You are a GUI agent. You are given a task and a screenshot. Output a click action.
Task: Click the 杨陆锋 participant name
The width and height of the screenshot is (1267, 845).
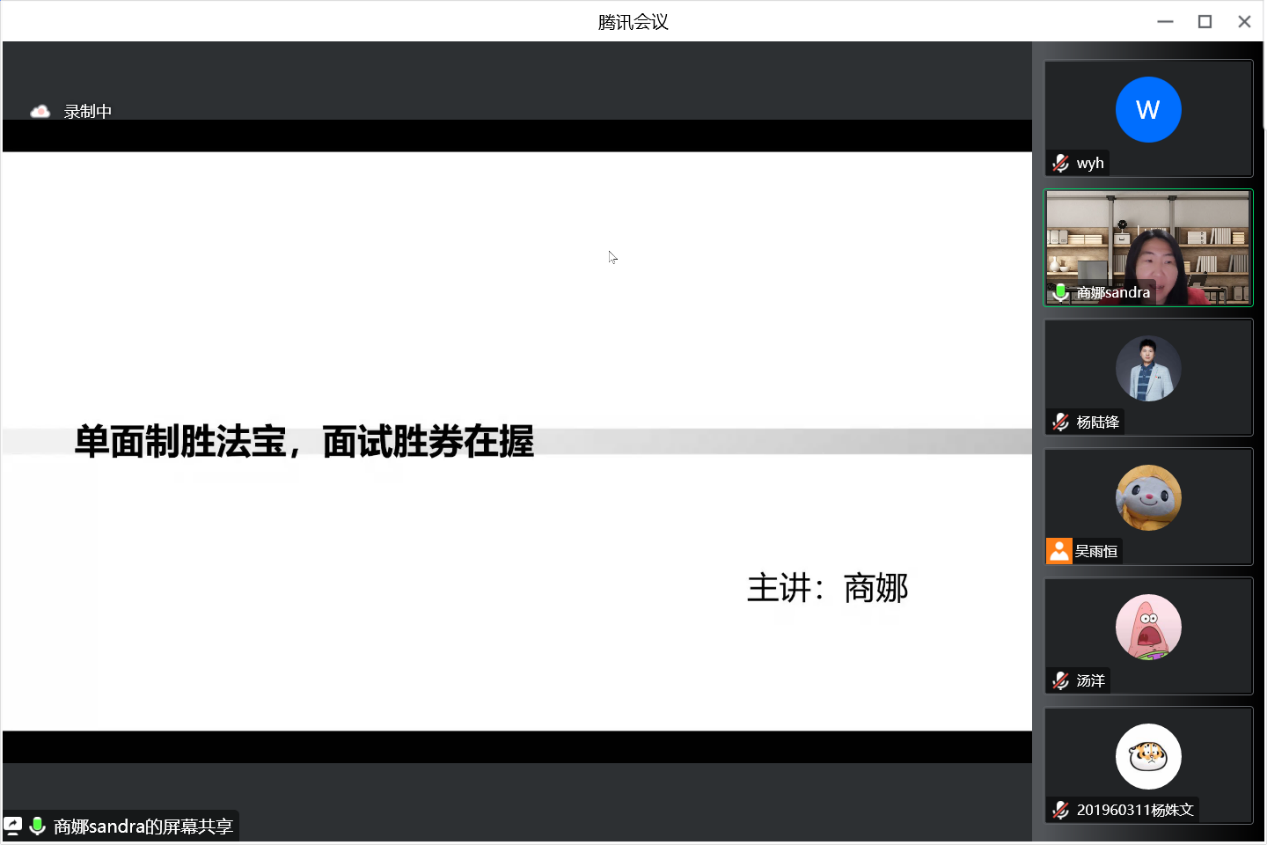point(1098,422)
